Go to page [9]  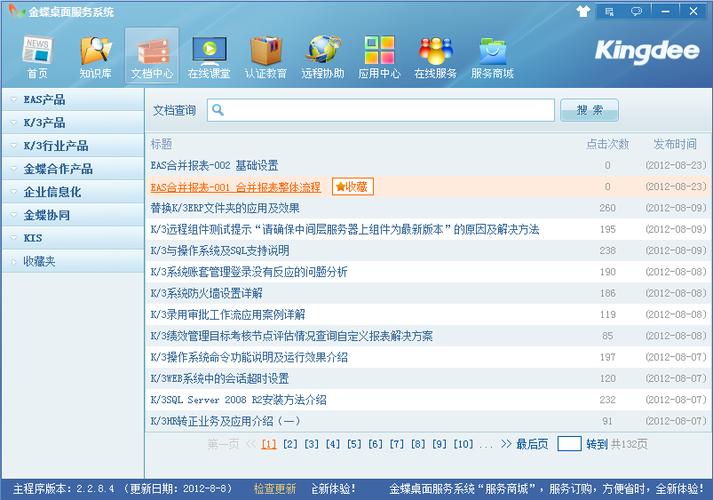(x=439, y=444)
